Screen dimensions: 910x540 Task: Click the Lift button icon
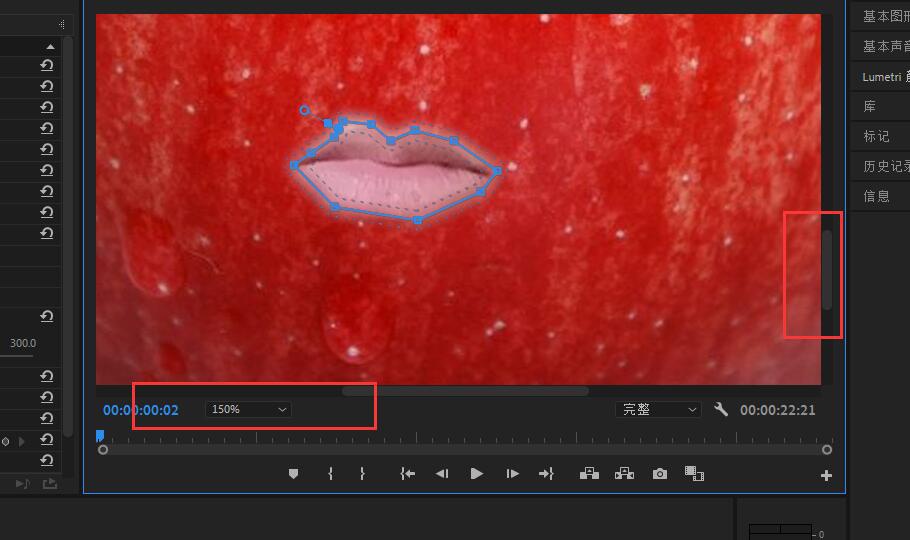[x=589, y=474]
